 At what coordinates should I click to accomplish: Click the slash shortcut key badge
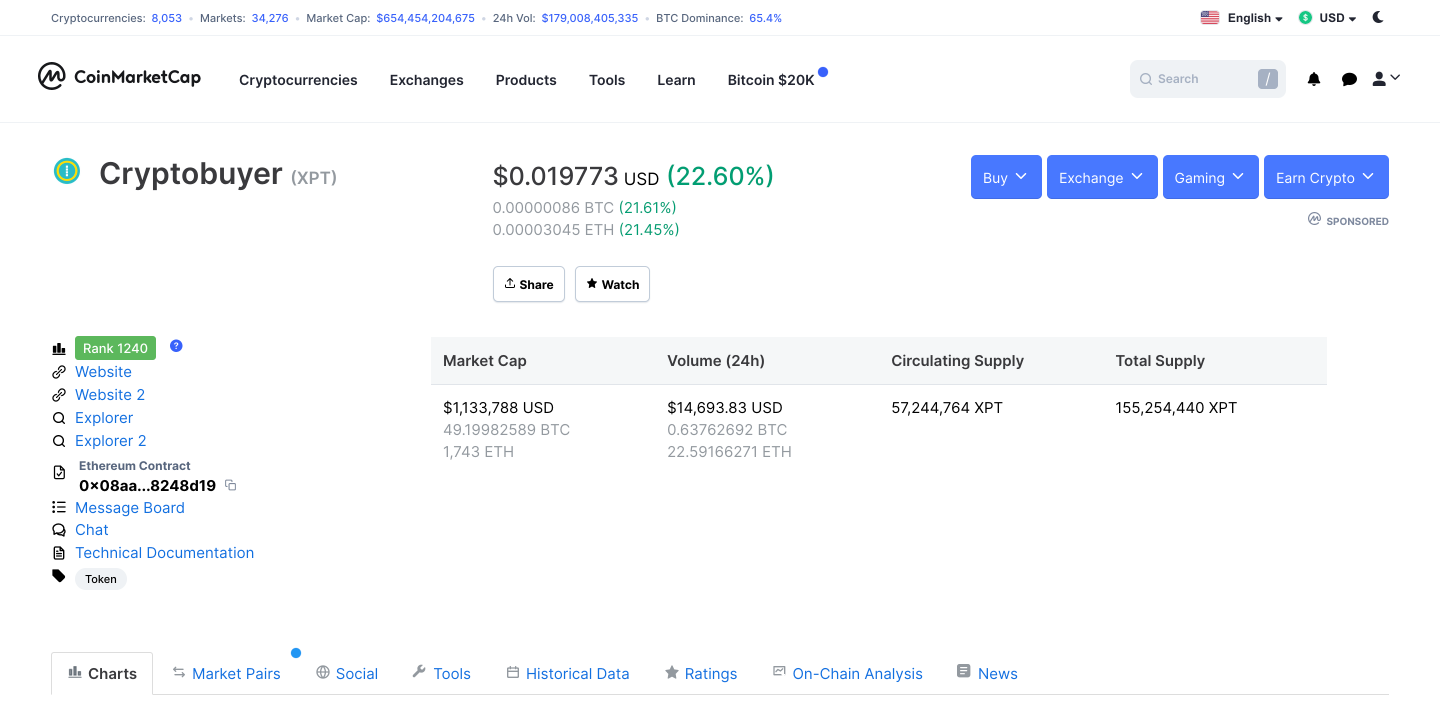1267,79
